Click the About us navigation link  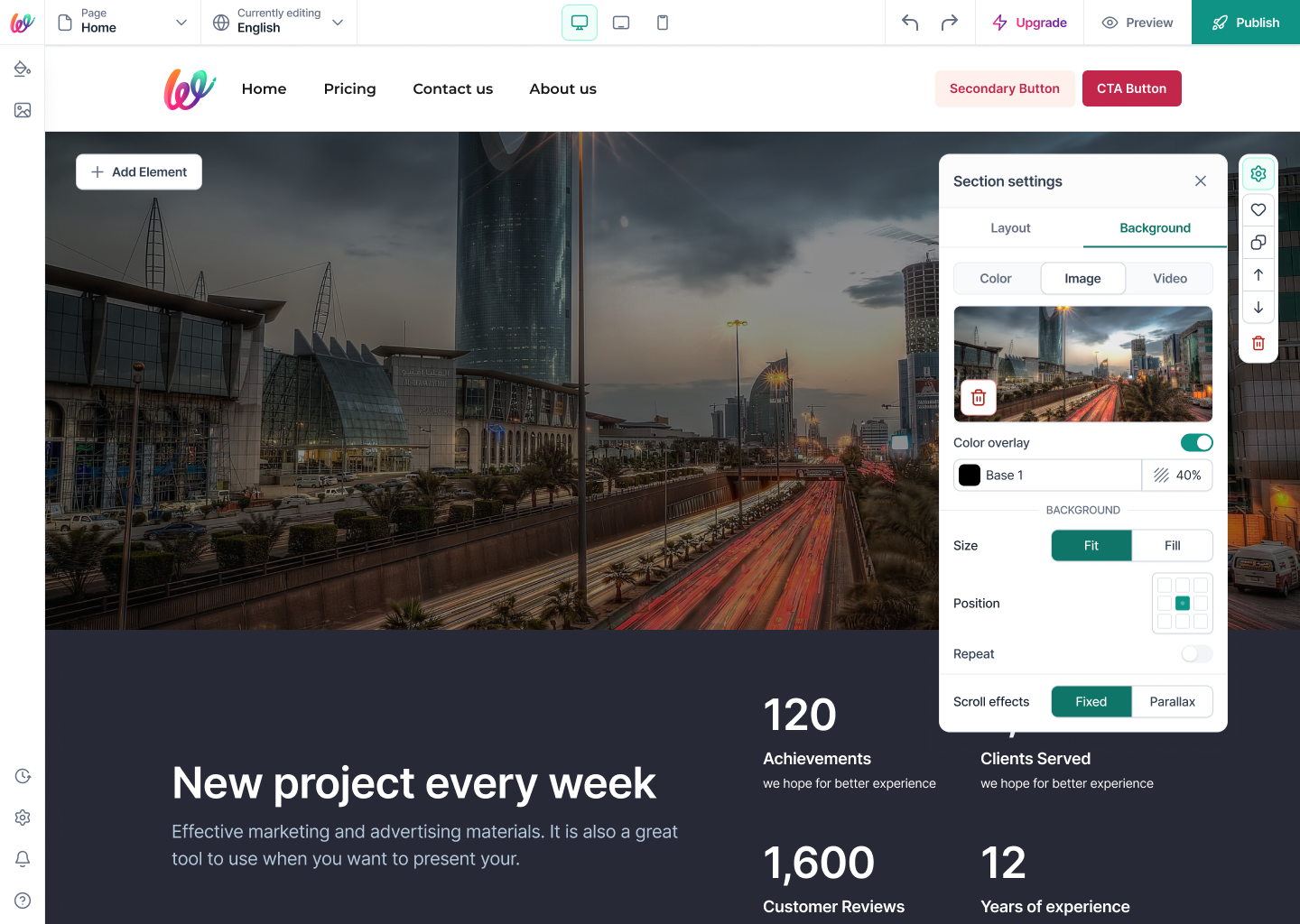coord(563,88)
